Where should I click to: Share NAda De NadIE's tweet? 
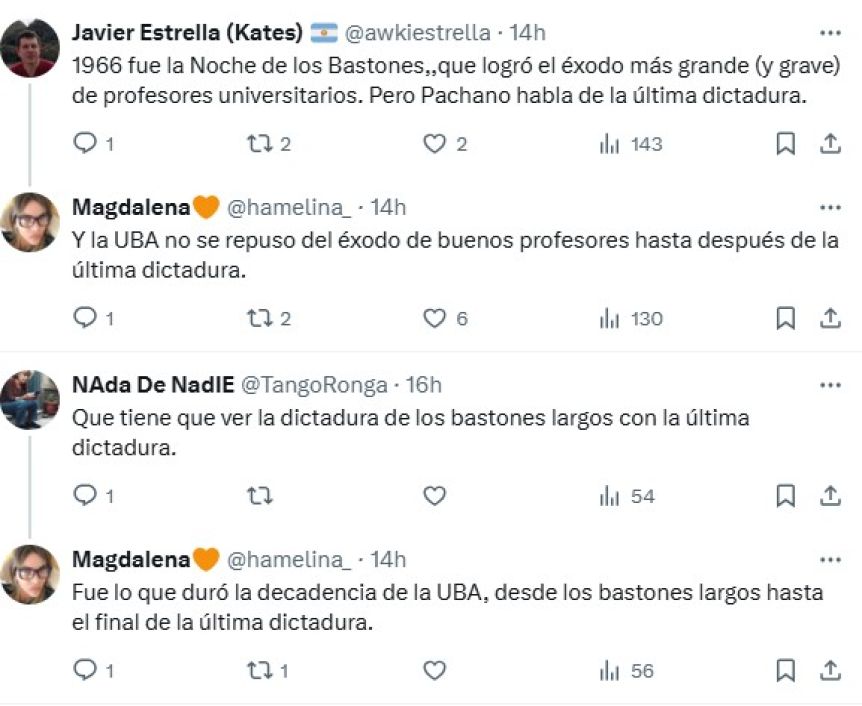(829, 495)
